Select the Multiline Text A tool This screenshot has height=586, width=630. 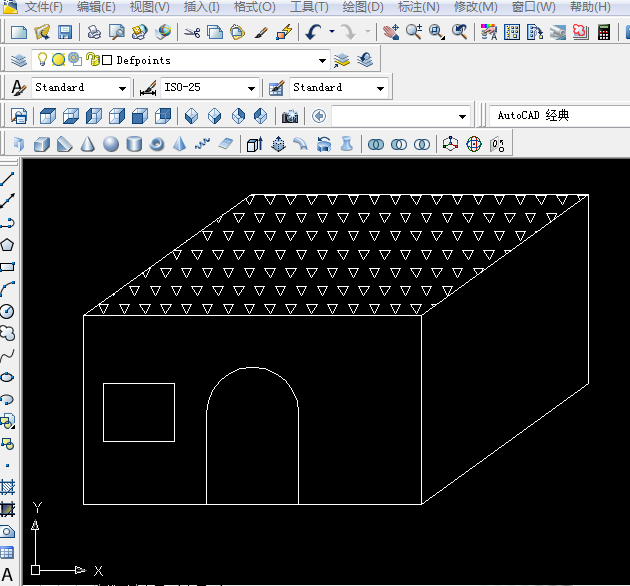(x=7, y=575)
